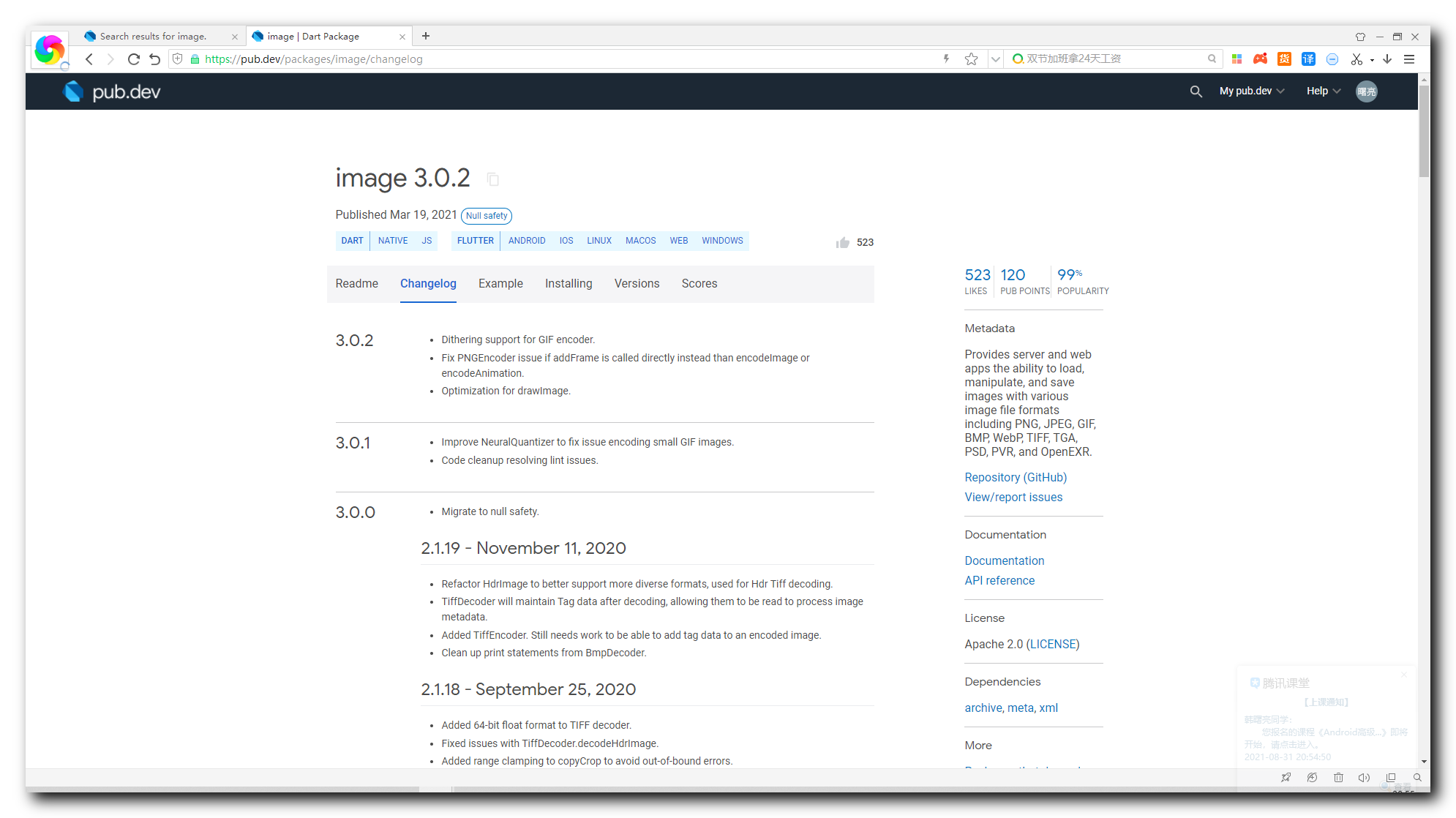
Task: Click the skin shirt icon in title bar
Action: 1360,37
